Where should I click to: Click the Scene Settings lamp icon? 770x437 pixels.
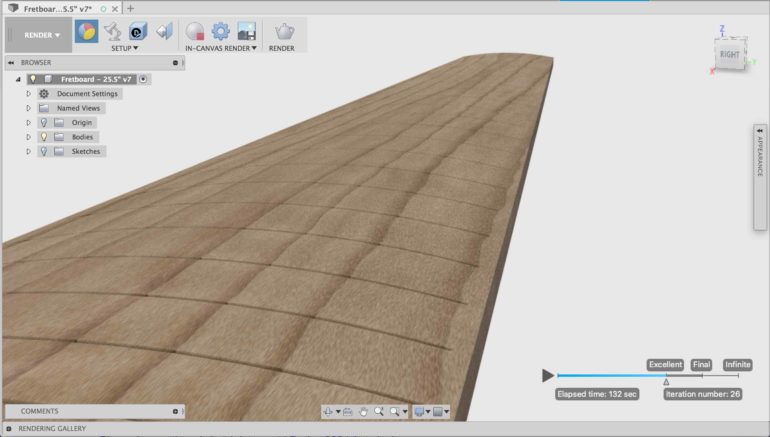click(x=113, y=31)
